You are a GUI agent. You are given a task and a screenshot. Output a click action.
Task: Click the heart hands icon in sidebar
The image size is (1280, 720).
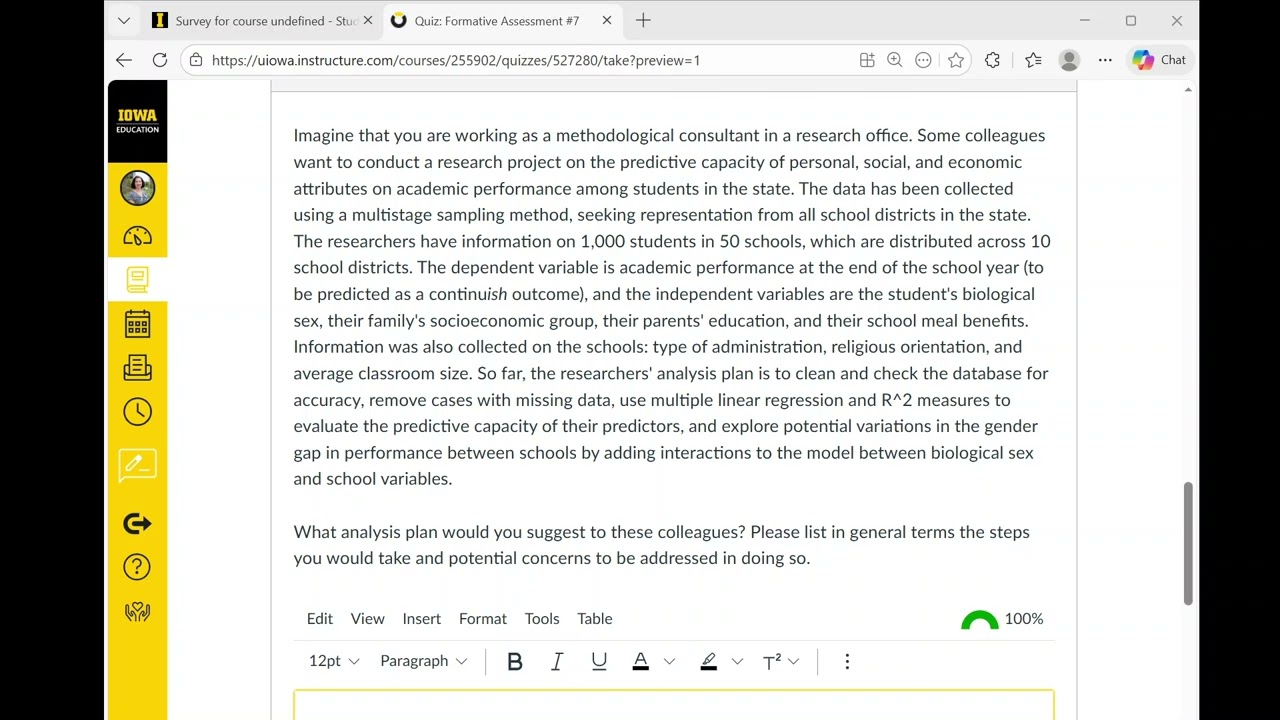coord(138,612)
